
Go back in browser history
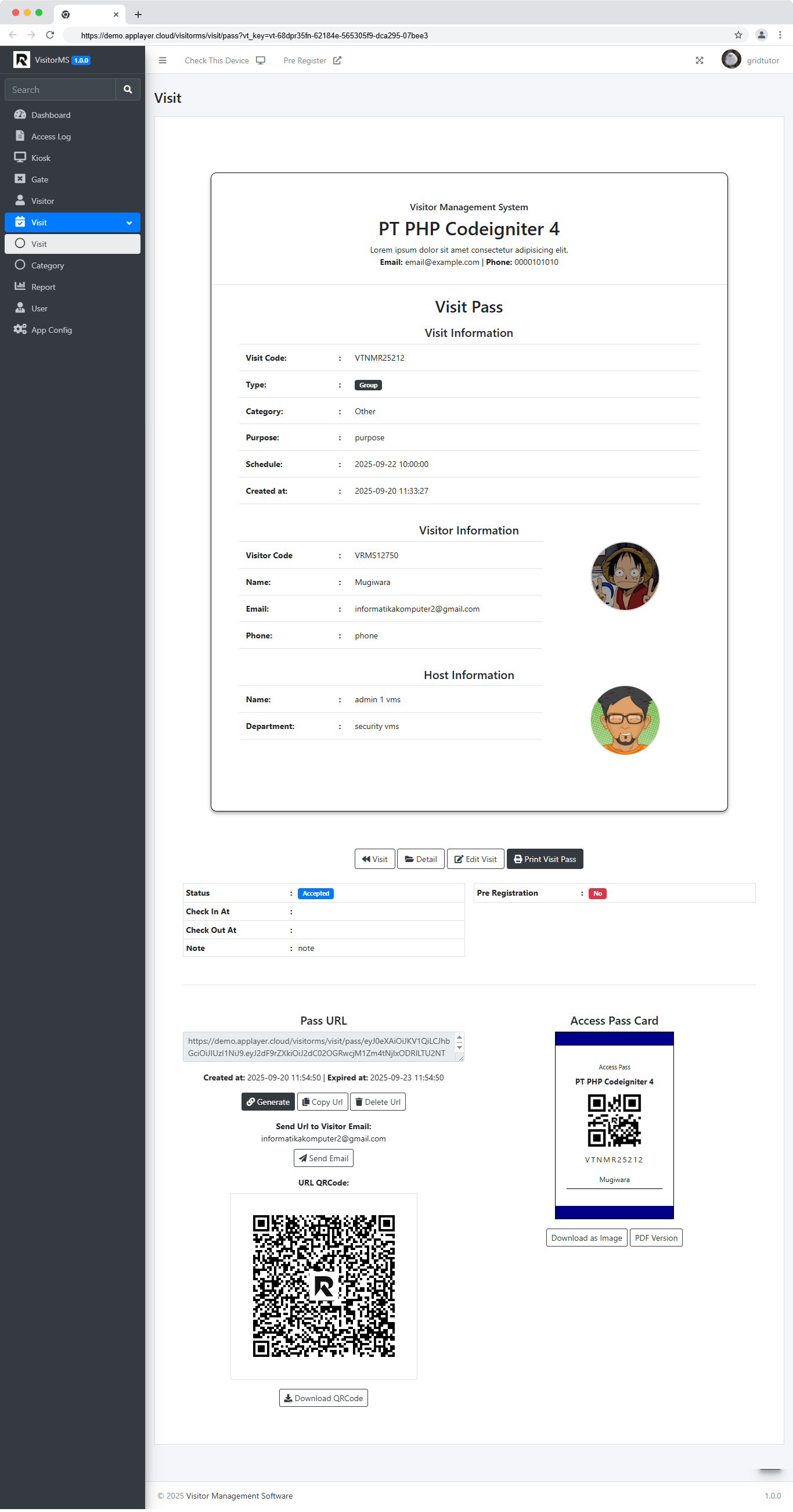(13, 35)
